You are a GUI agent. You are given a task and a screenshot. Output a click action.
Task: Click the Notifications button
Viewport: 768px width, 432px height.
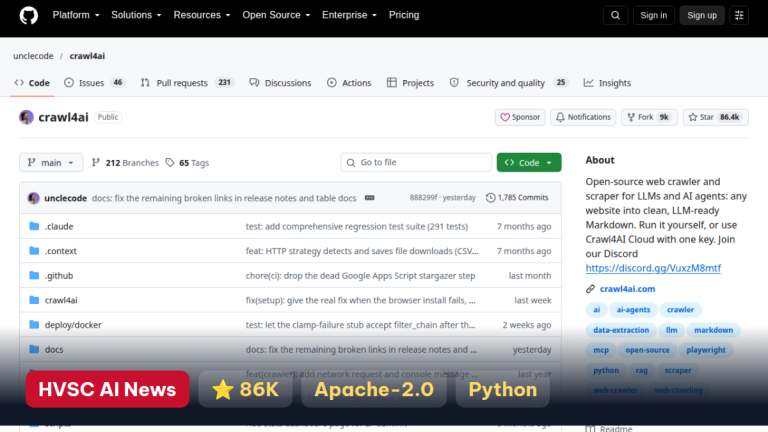coord(583,117)
